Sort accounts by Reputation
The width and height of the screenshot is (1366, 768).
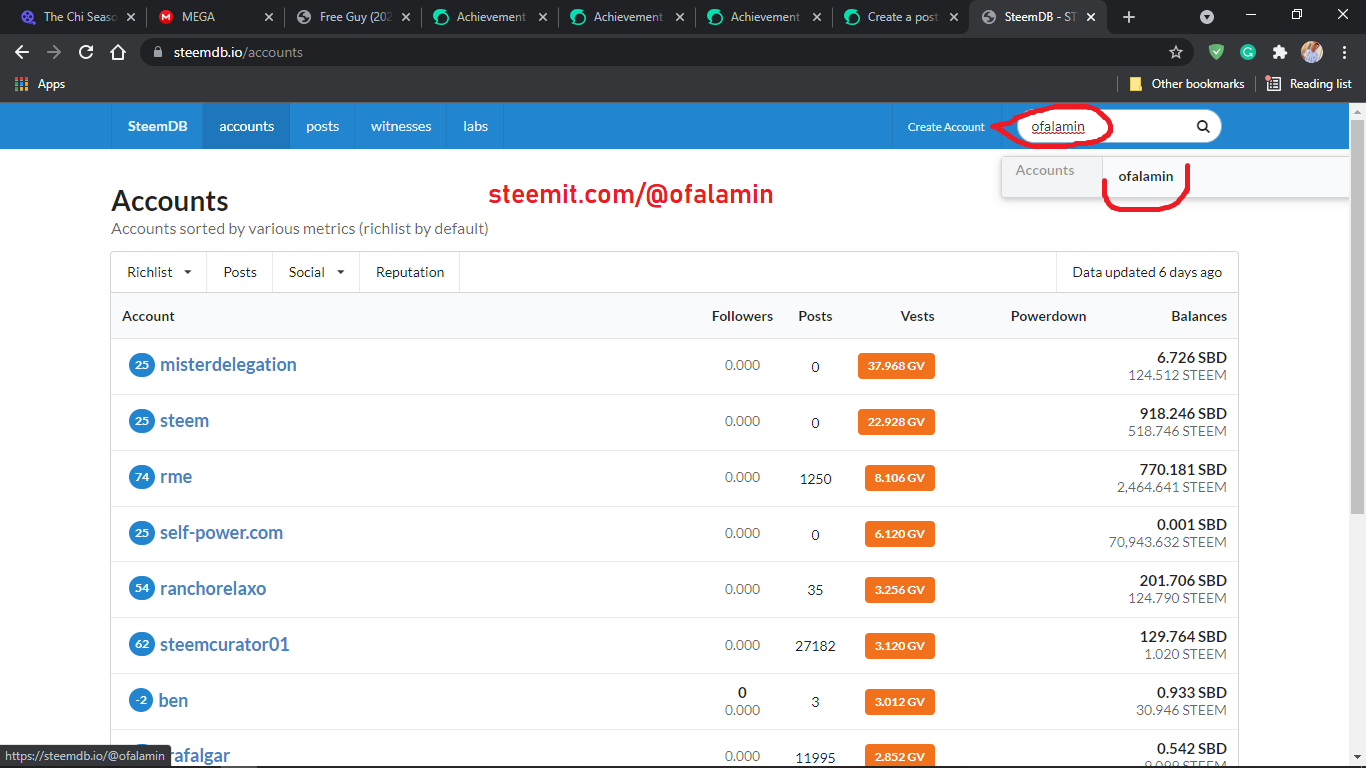(410, 272)
